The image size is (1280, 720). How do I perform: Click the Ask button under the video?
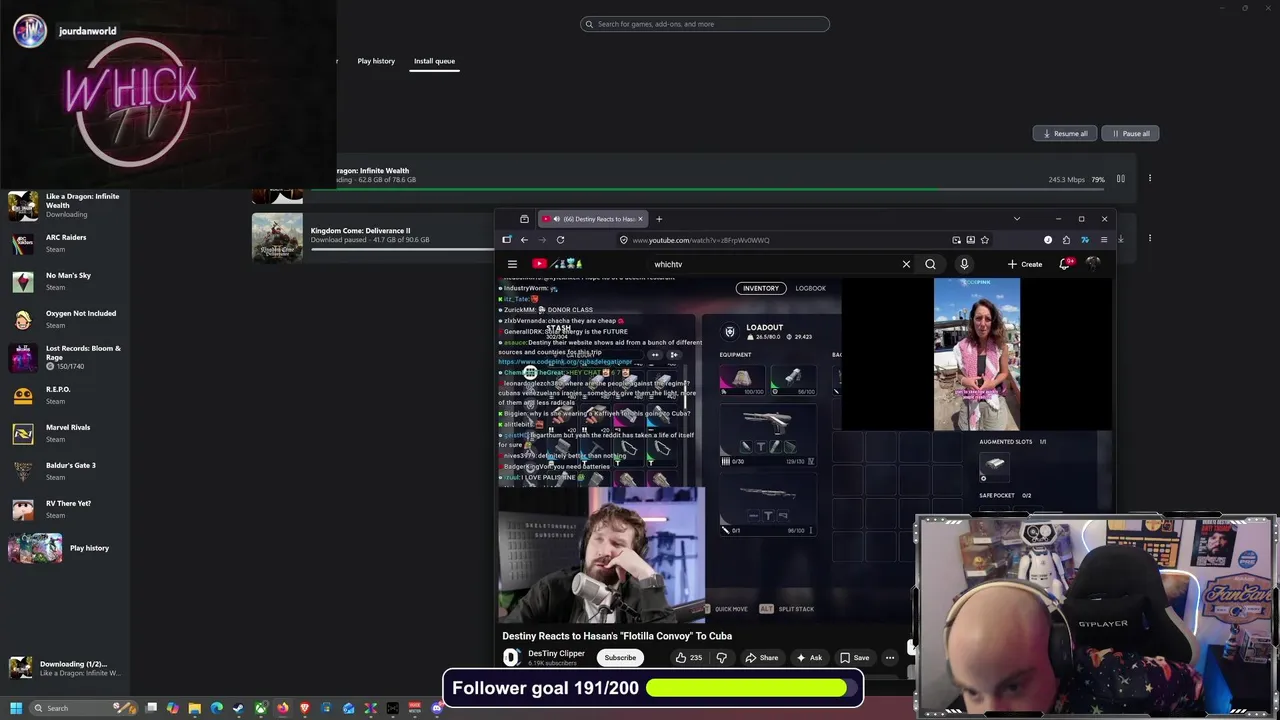tap(809, 657)
